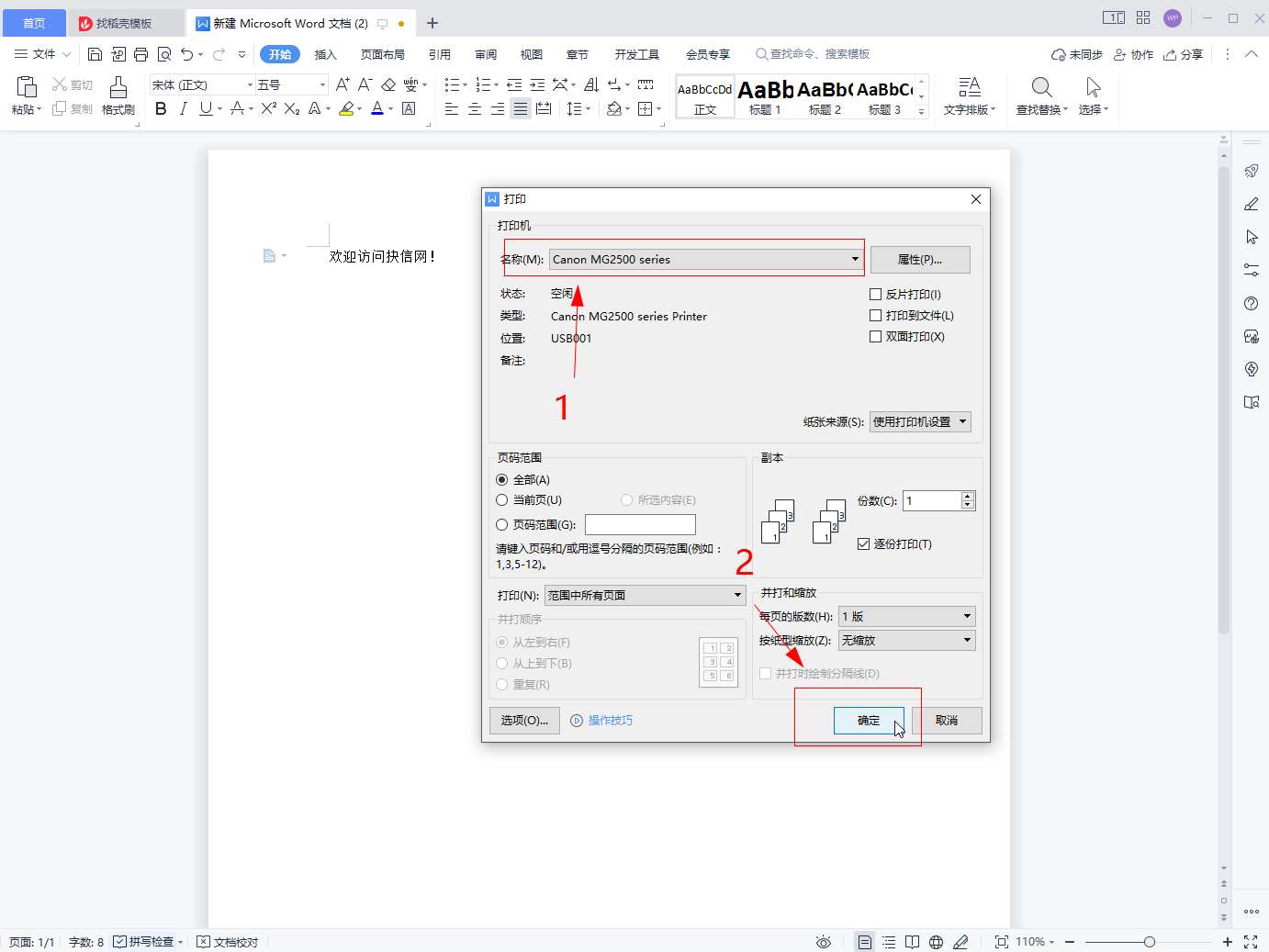Screen dimensions: 1269x952
Task: Clear formatting with the eraser icon
Action: (x=388, y=84)
